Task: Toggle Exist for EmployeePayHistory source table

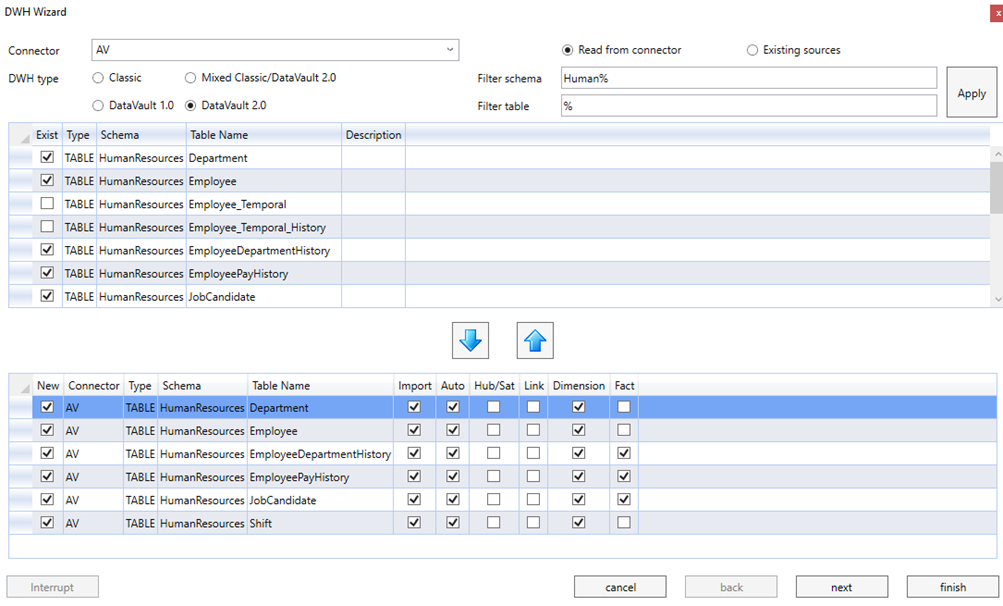Action: pyautogui.click(x=47, y=273)
